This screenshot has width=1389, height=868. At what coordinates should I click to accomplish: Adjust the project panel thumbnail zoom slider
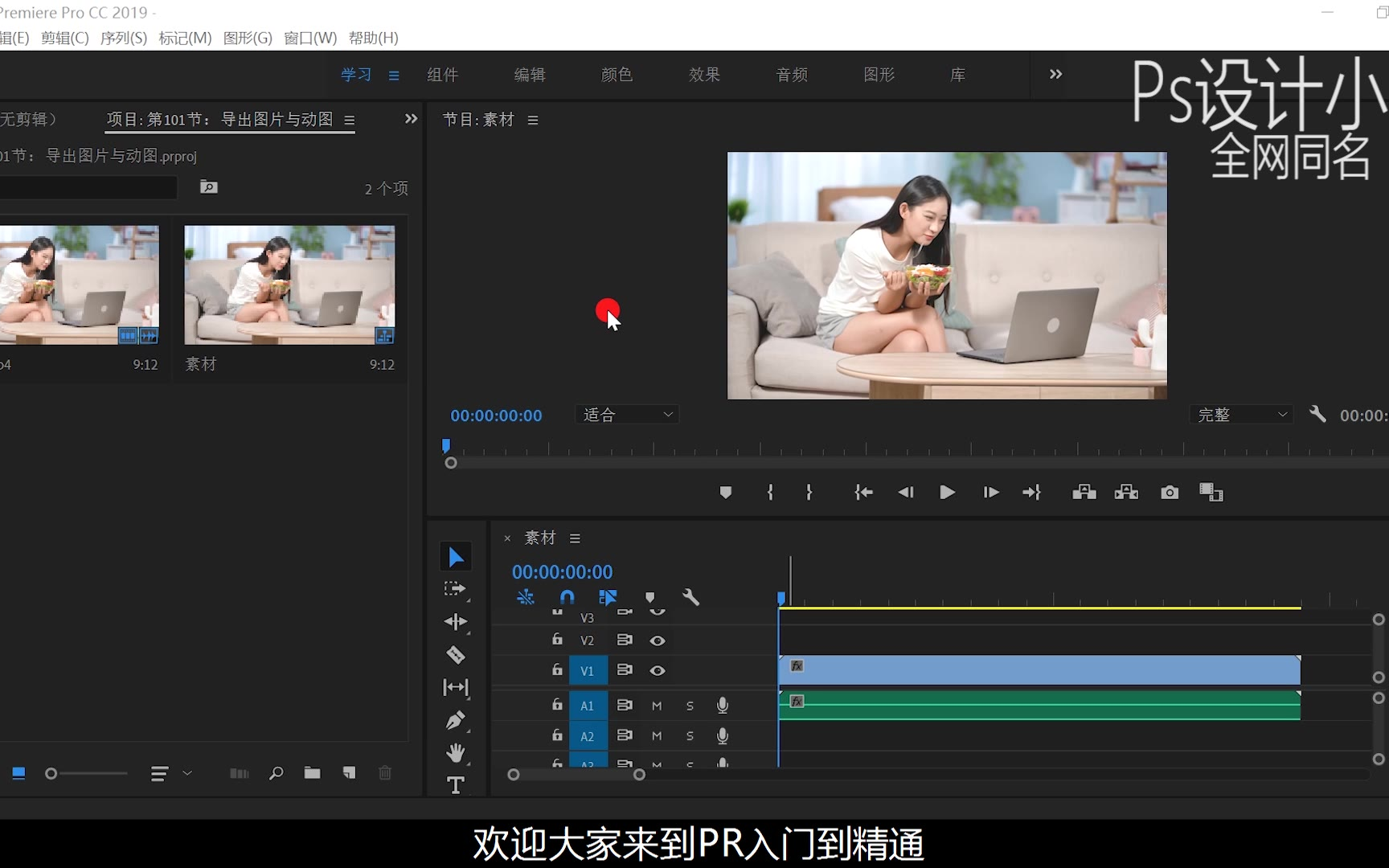(x=51, y=773)
